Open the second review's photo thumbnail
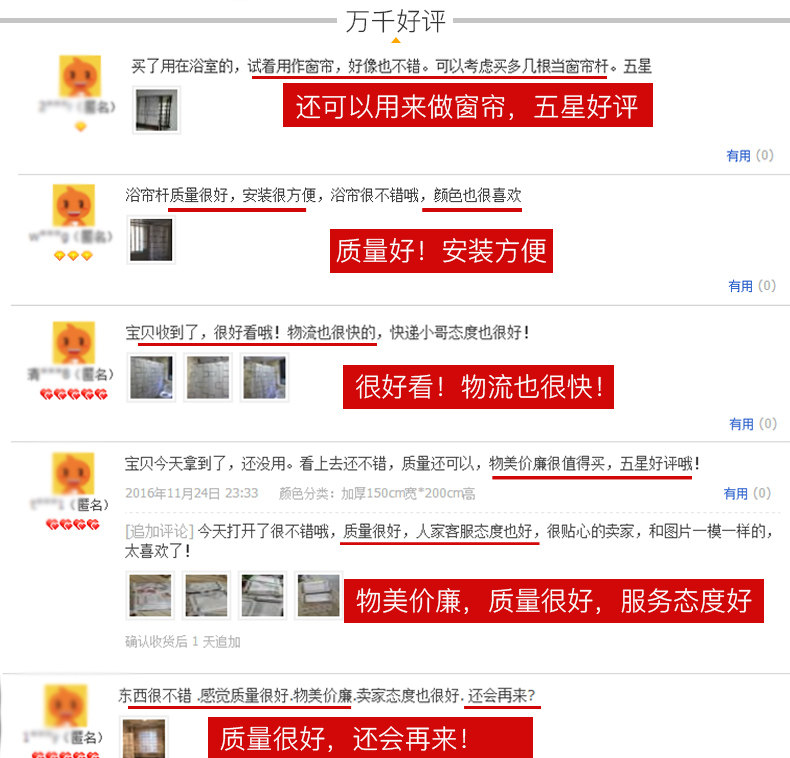Screen dimensions: 790x758 (151, 240)
